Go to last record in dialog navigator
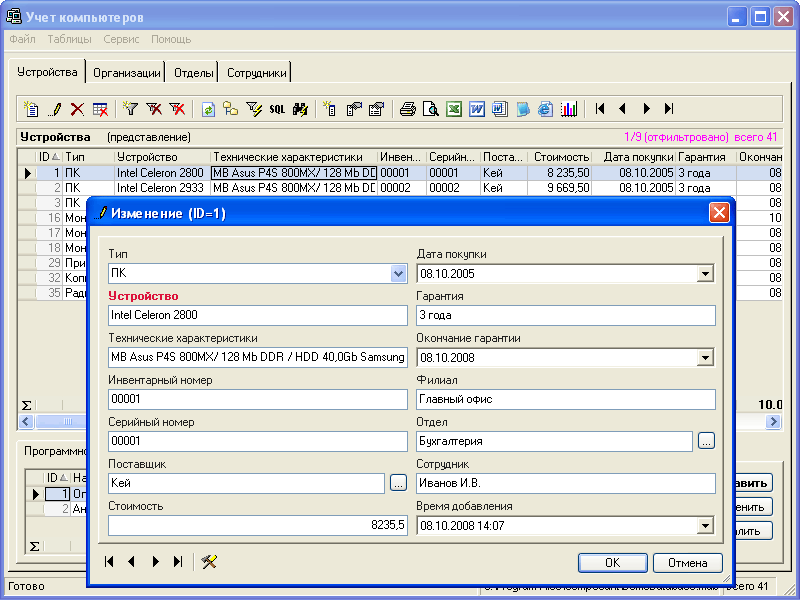Viewport: 800px width, 600px height. point(178,562)
